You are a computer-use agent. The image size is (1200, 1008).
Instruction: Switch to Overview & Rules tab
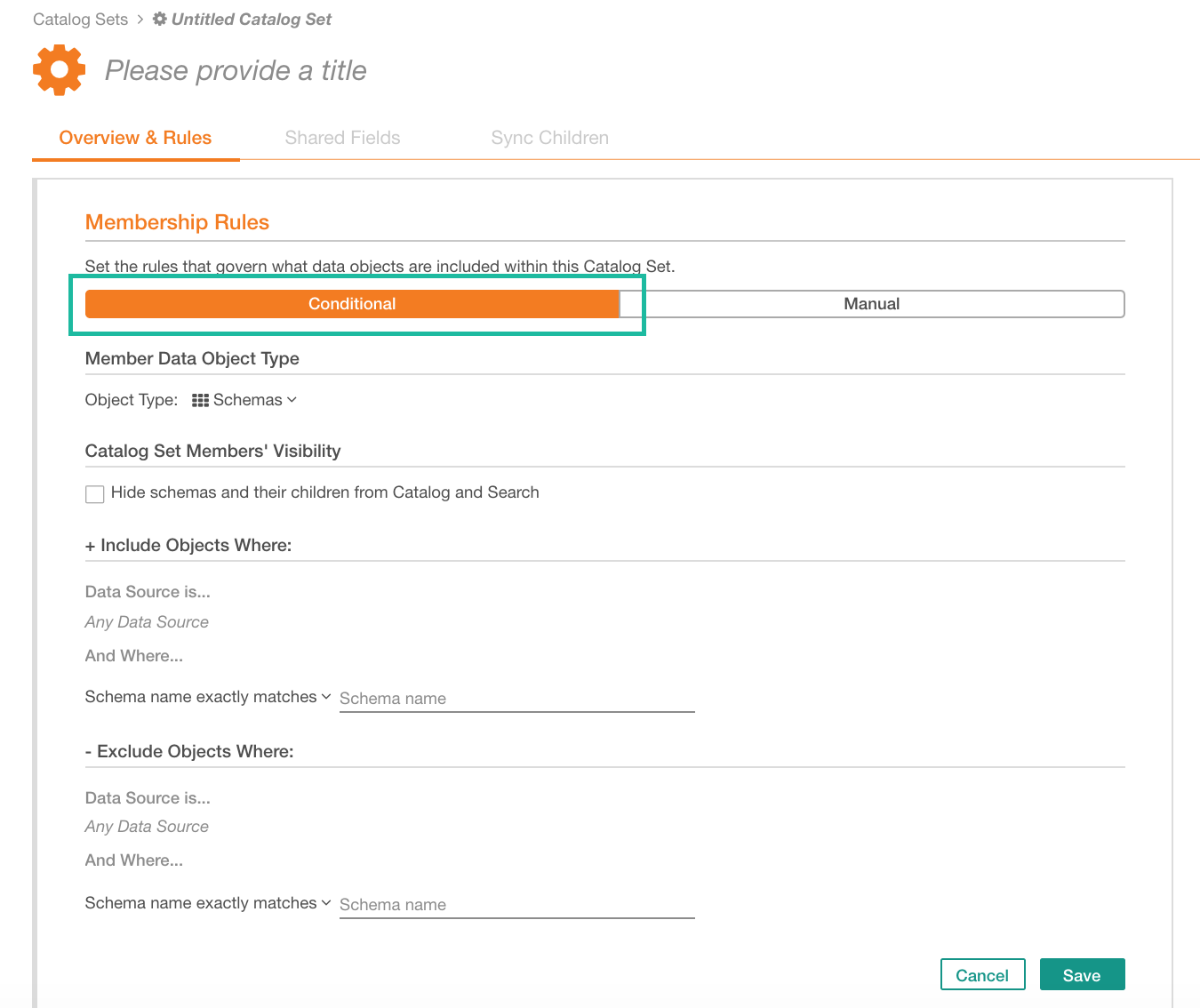click(135, 138)
